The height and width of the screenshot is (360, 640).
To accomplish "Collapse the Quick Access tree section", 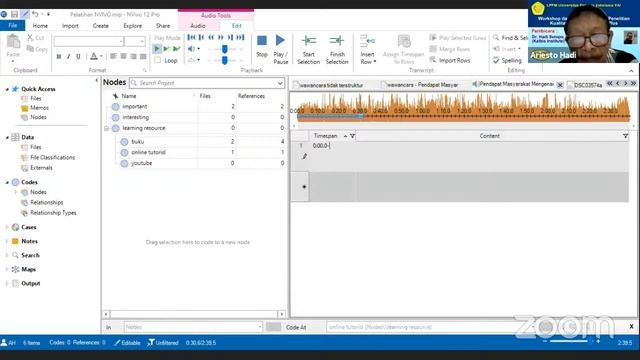I will [x=7, y=89].
